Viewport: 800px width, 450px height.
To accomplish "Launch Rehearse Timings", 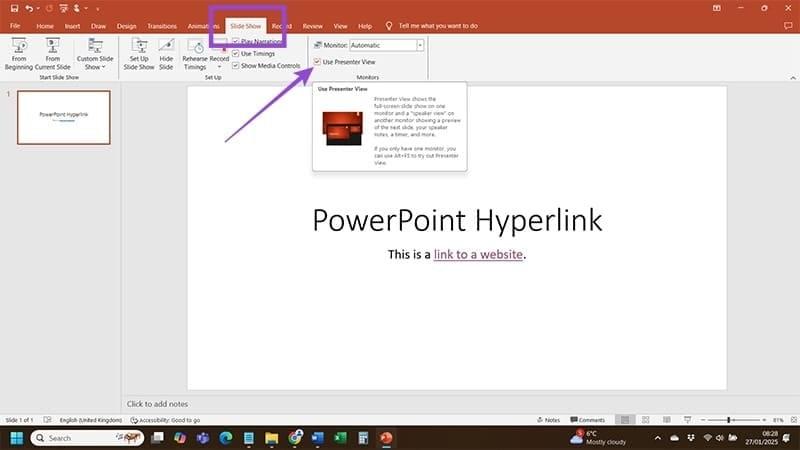I will coord(195,54).
